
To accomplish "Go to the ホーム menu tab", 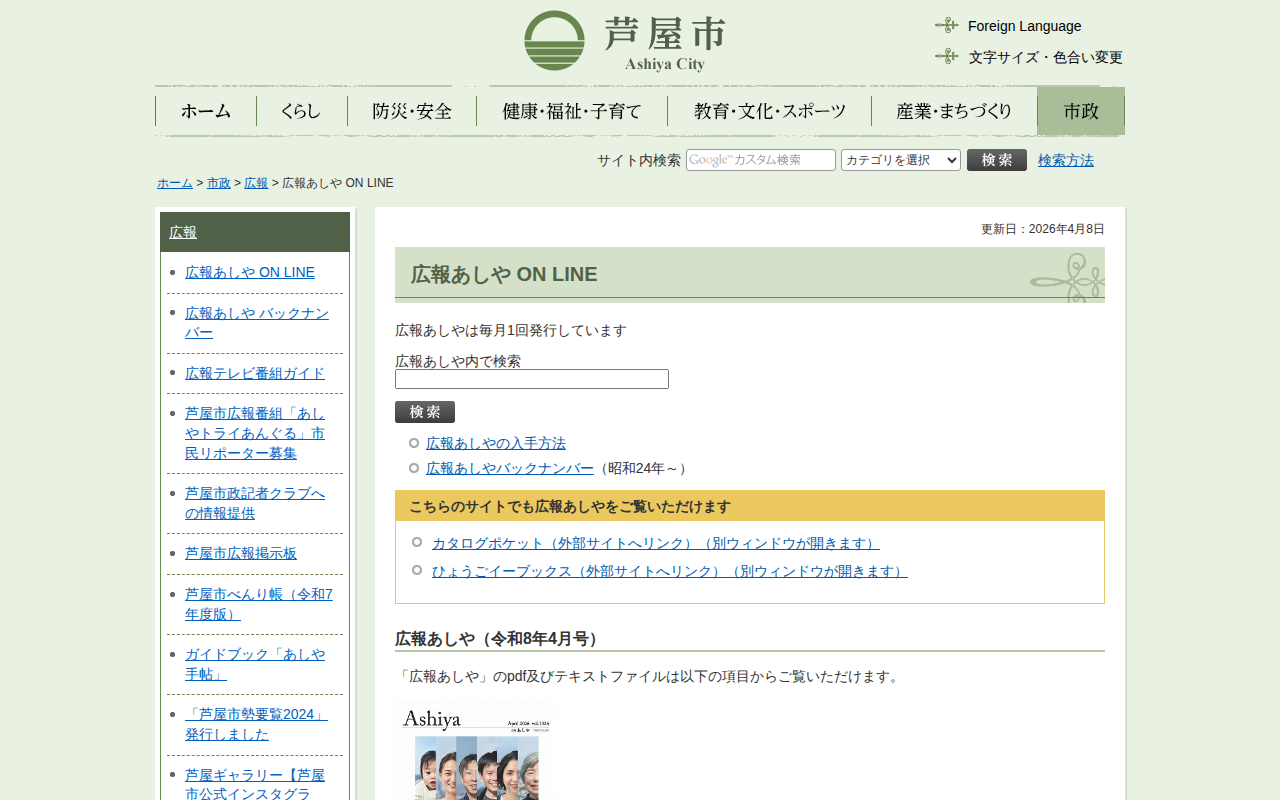I will [206, 111].
